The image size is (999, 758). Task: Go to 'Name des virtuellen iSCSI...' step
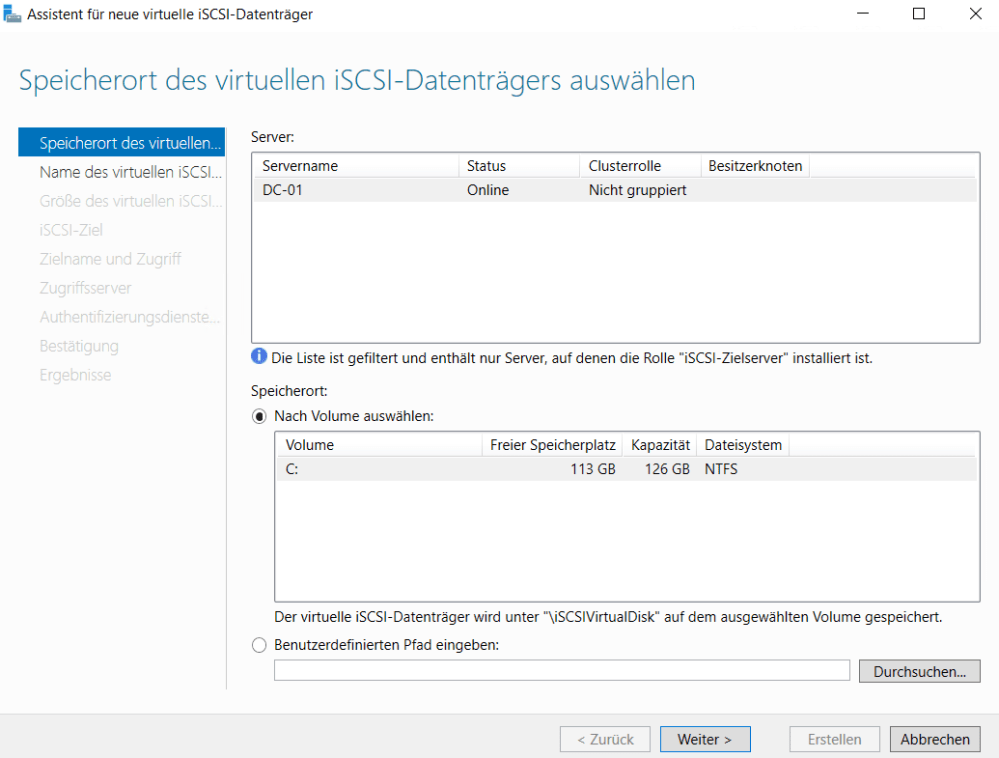coord(123,172)
